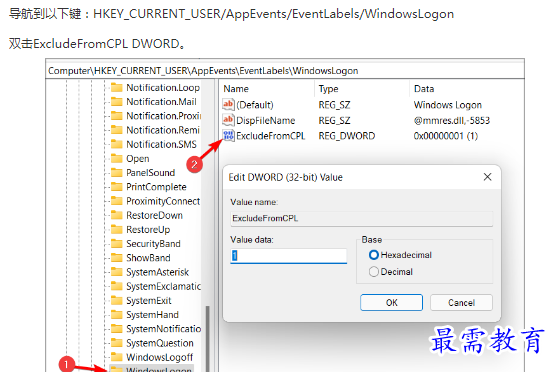553x372 pixels.
Task: Click the SystemExclamation folder icon
Action: (116, 286)
